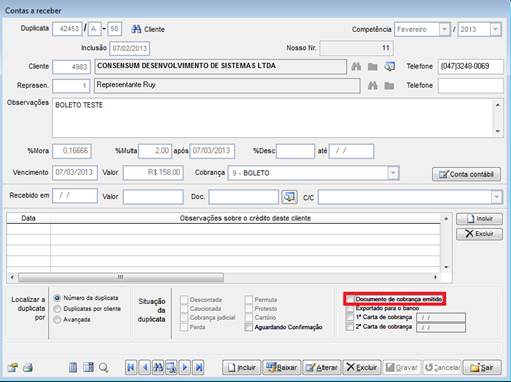Click credit notes grid scroll up arrow
The width and height of the screenshot is (511, 382).
tap(446, 219)
